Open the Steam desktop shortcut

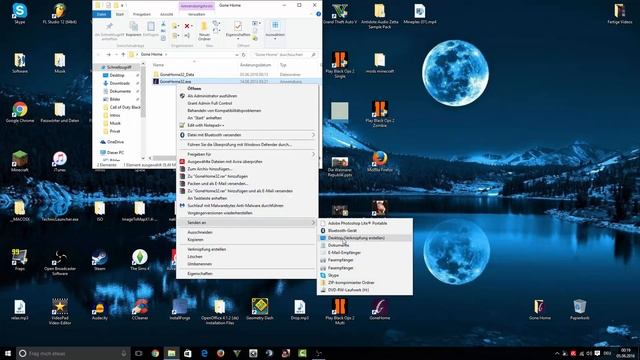point(100,260)
